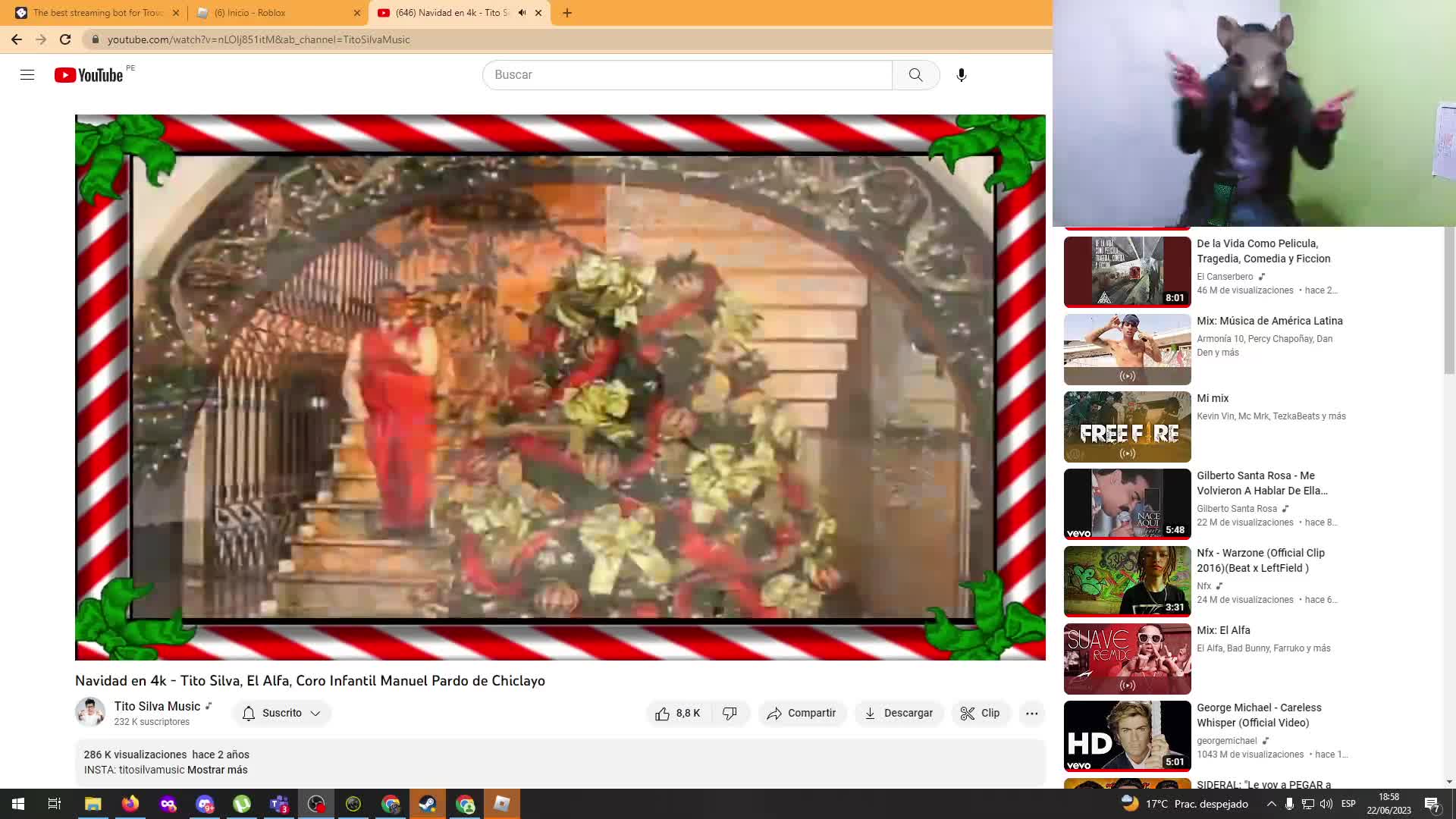Image resolution: width=1456 pixels, height=819 pixels.
Task: Open more actions three-dot menu under the video
Action: [1032, 714]
